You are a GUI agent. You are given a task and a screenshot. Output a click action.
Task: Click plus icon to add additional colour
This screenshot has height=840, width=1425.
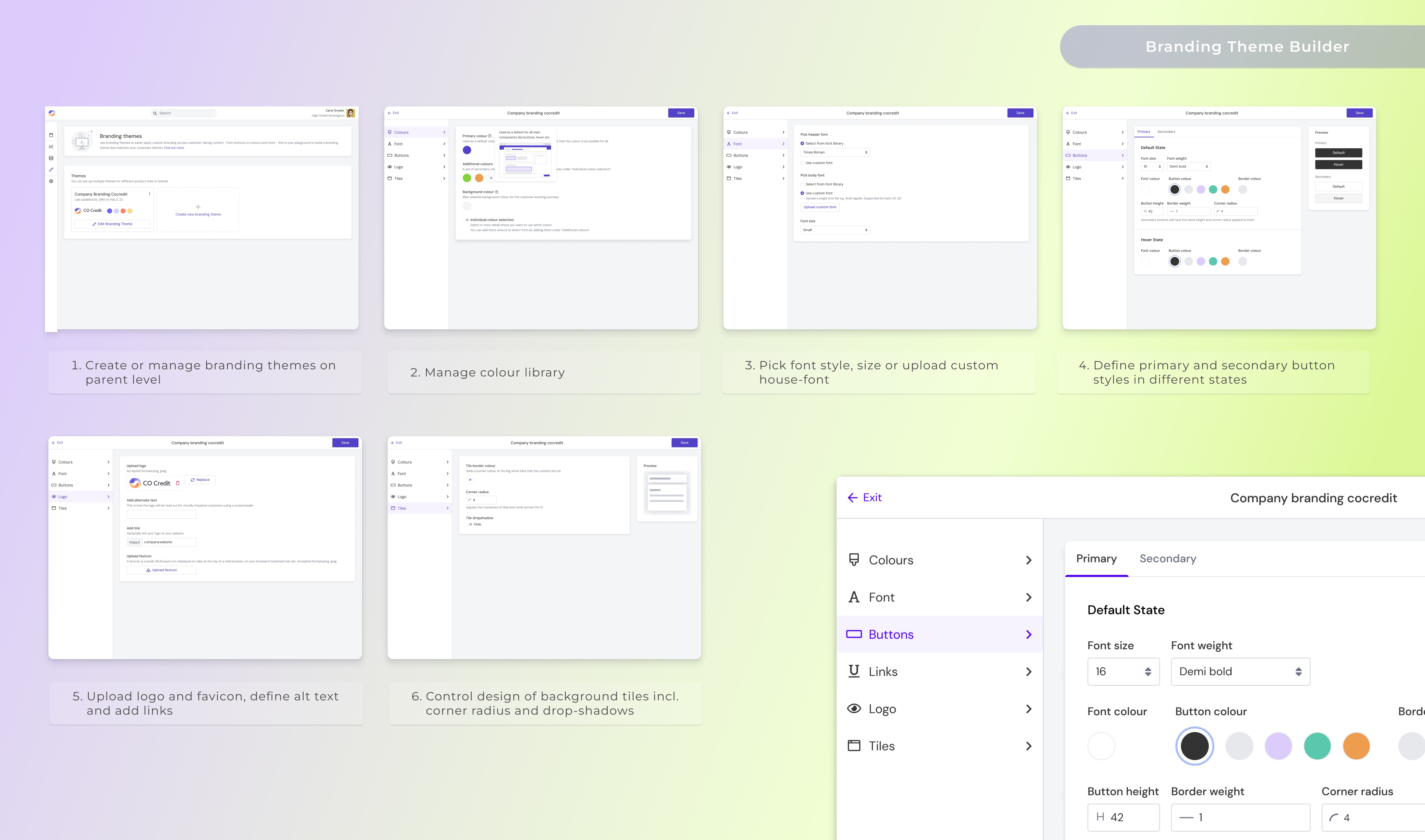(x=491, y=178)
